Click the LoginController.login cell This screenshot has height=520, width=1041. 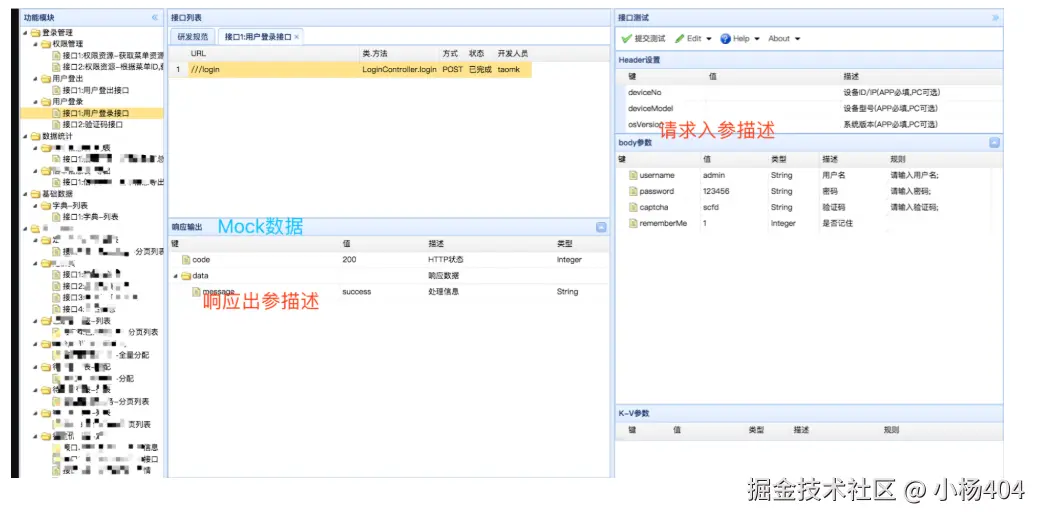coord(400,69)
